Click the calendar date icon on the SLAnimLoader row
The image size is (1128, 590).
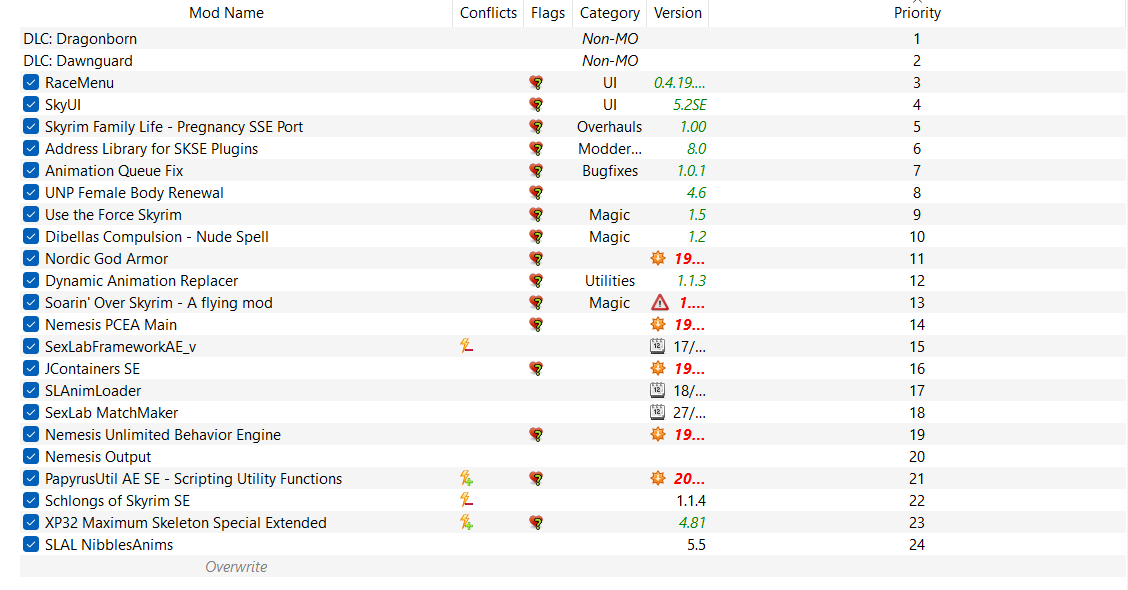tap(658, 391)
